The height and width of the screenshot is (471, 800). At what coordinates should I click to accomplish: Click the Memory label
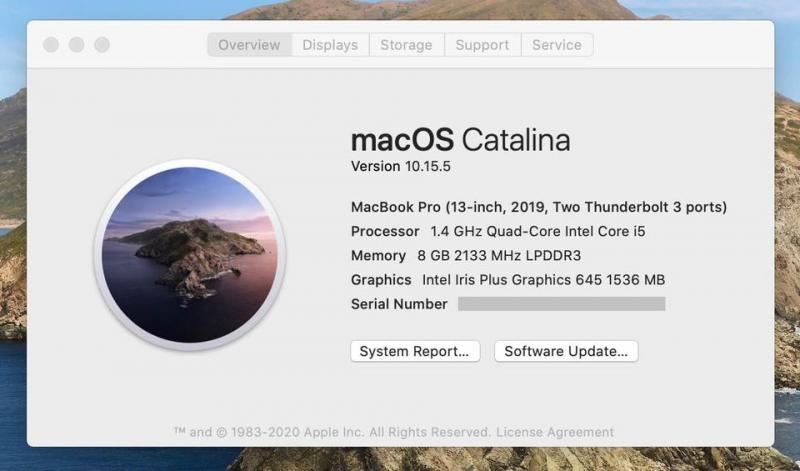click(x=379, y=255)
